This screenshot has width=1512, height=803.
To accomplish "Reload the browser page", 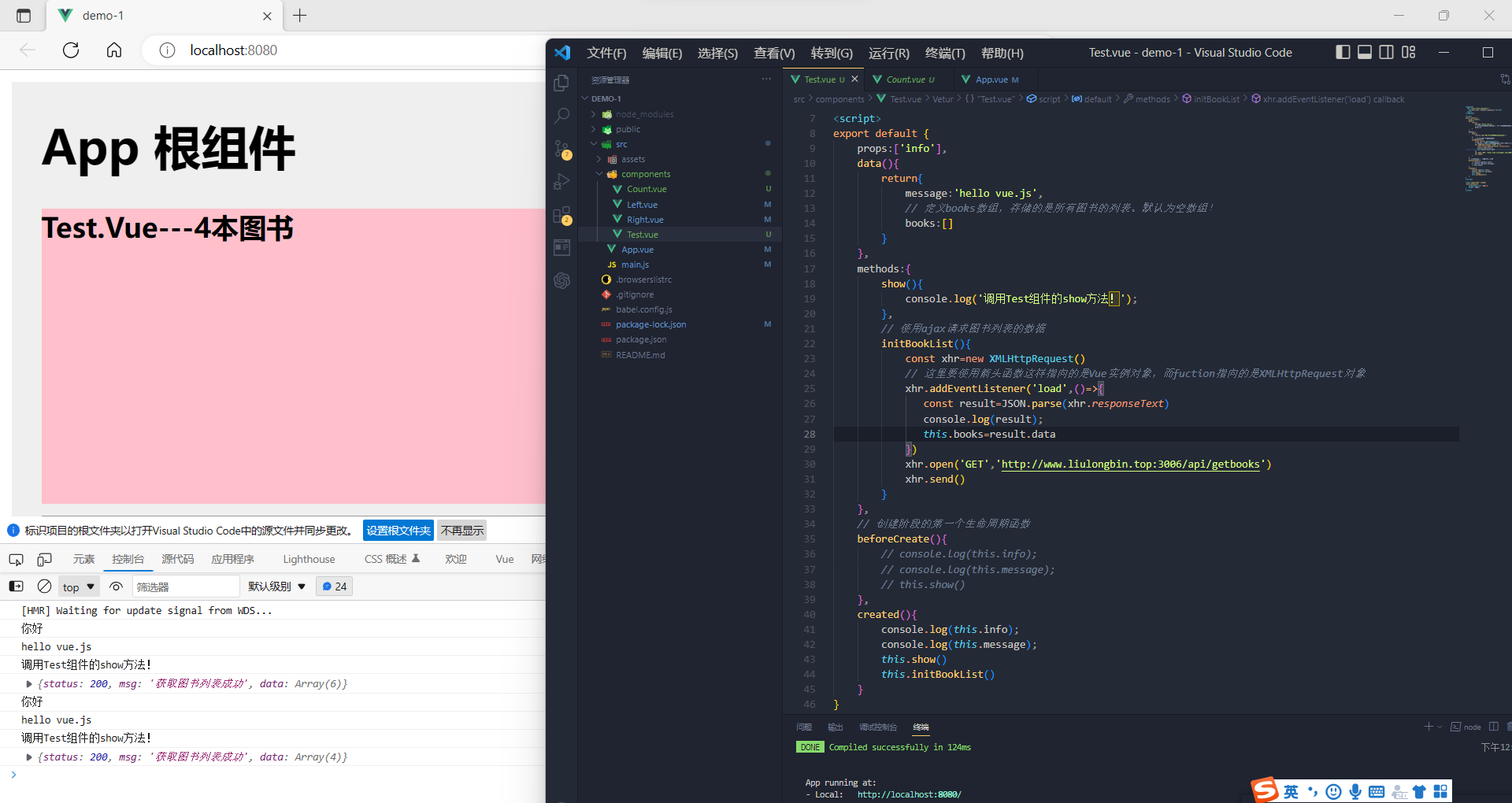I will (71, 50).
